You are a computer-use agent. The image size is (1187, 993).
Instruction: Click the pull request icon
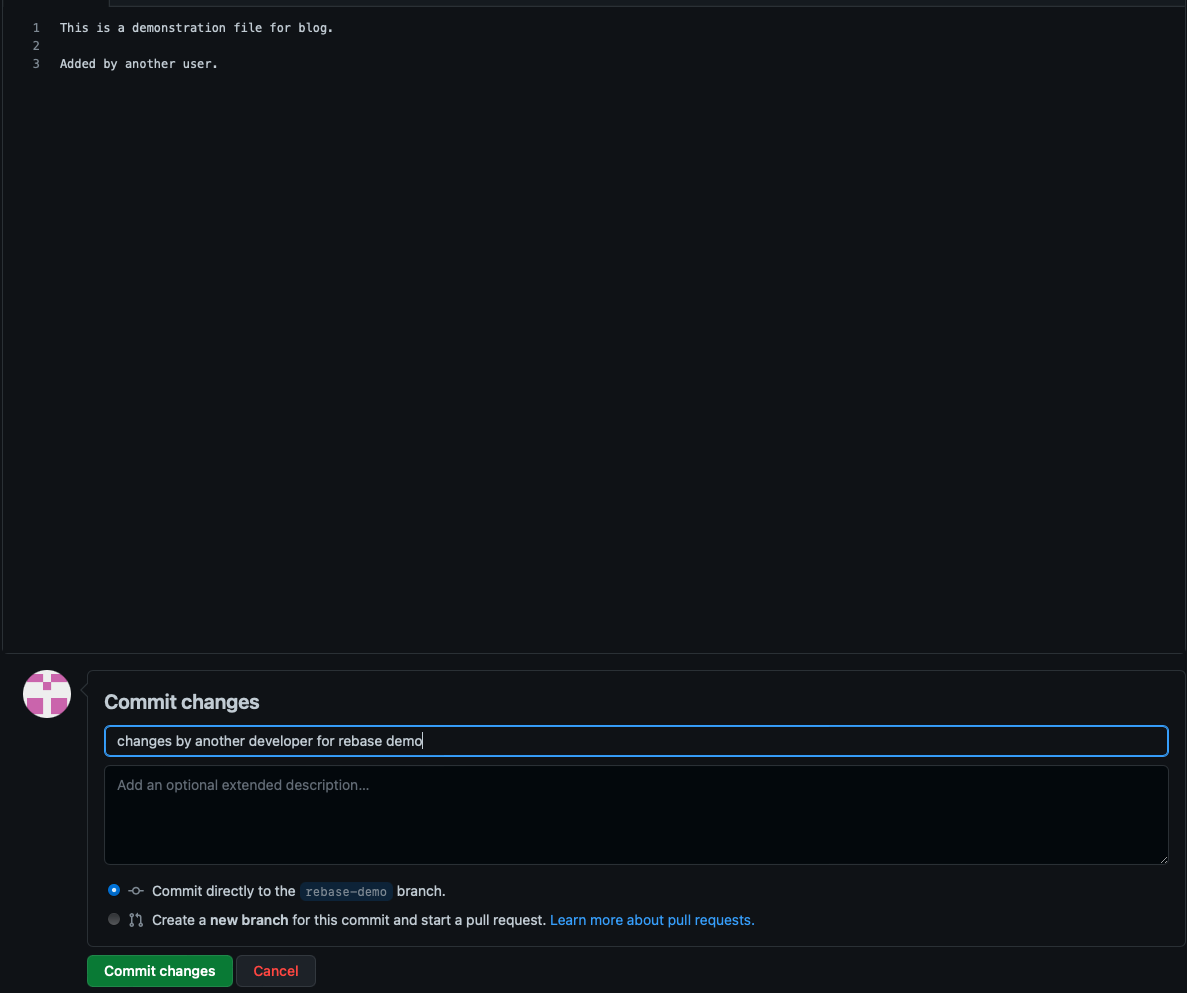pos(136,920)
